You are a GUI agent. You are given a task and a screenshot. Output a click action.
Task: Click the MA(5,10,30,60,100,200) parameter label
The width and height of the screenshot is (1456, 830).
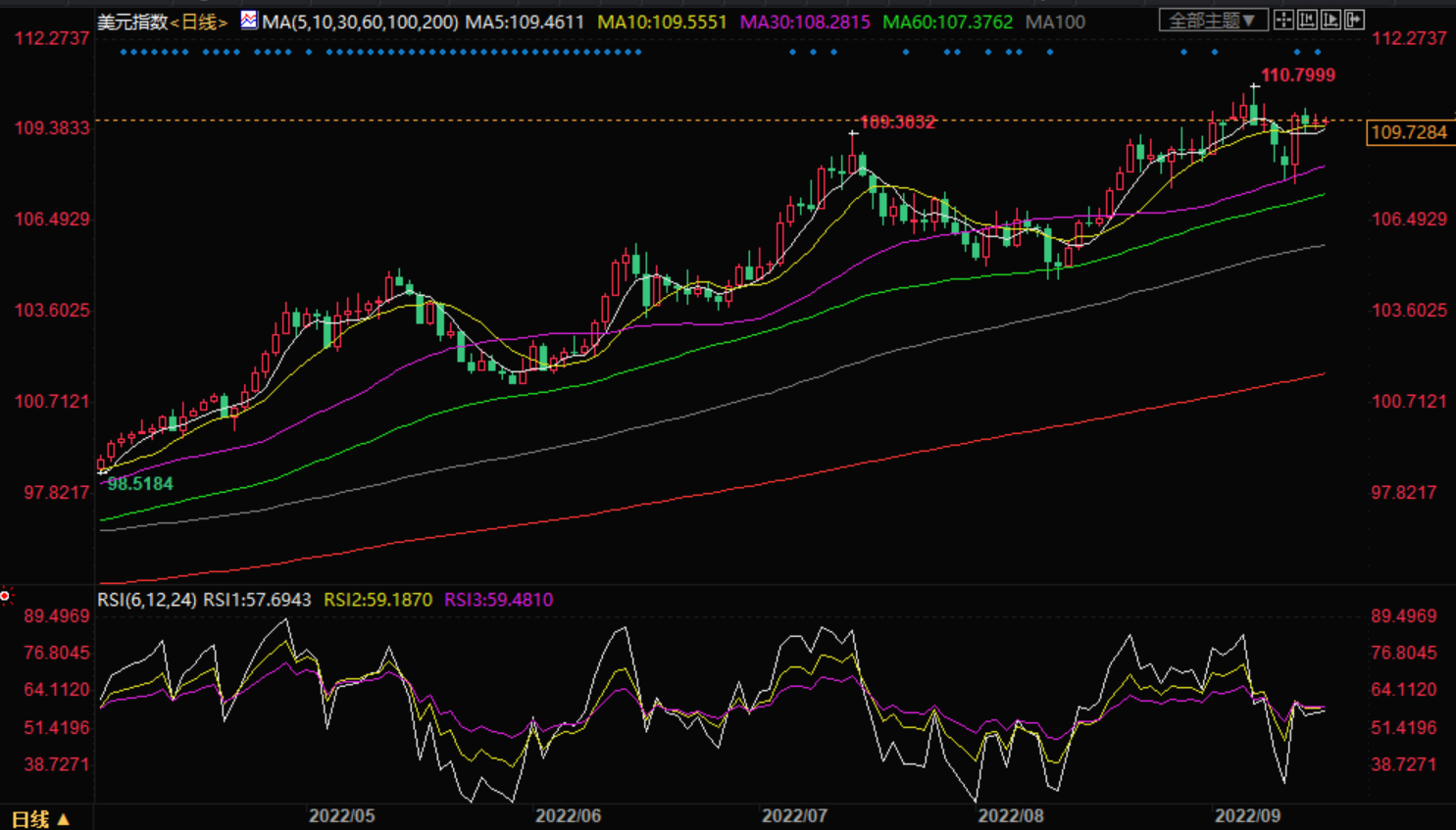click(x=360, y=22)
